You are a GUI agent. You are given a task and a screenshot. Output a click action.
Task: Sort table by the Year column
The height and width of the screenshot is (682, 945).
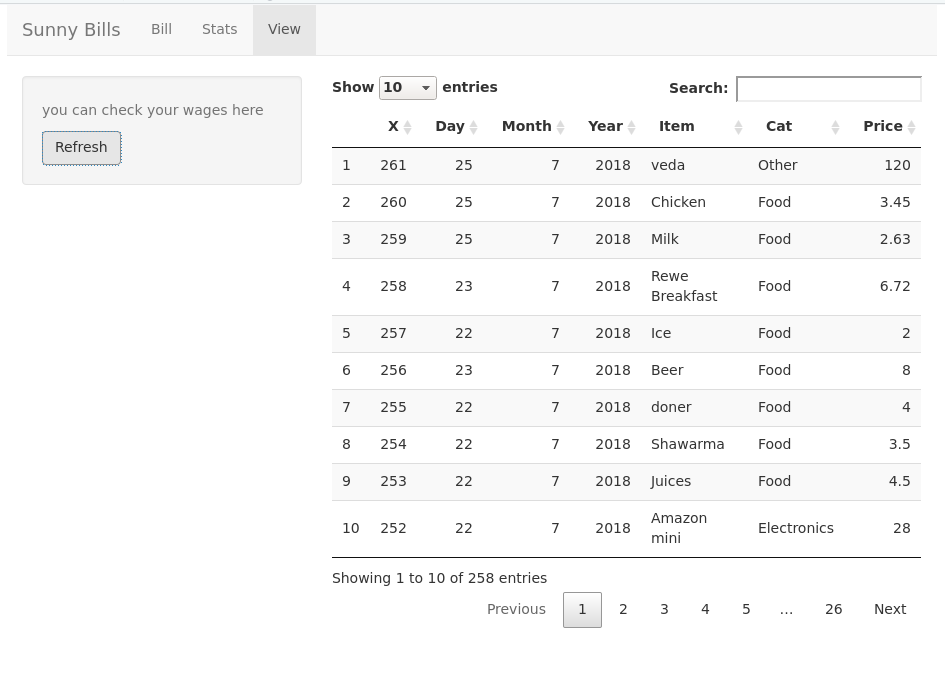[x=605, y=127]
